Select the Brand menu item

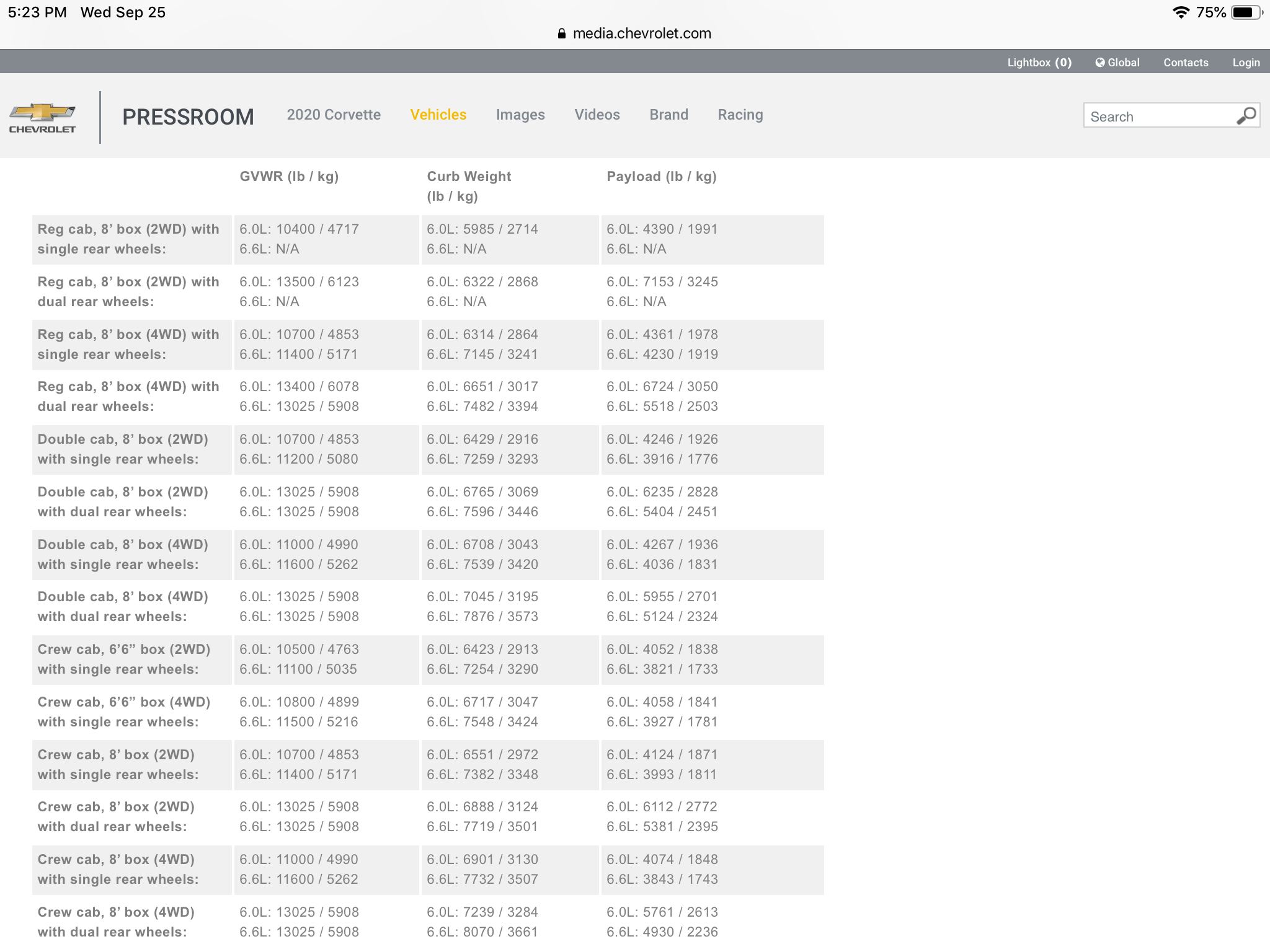(668, 115)
